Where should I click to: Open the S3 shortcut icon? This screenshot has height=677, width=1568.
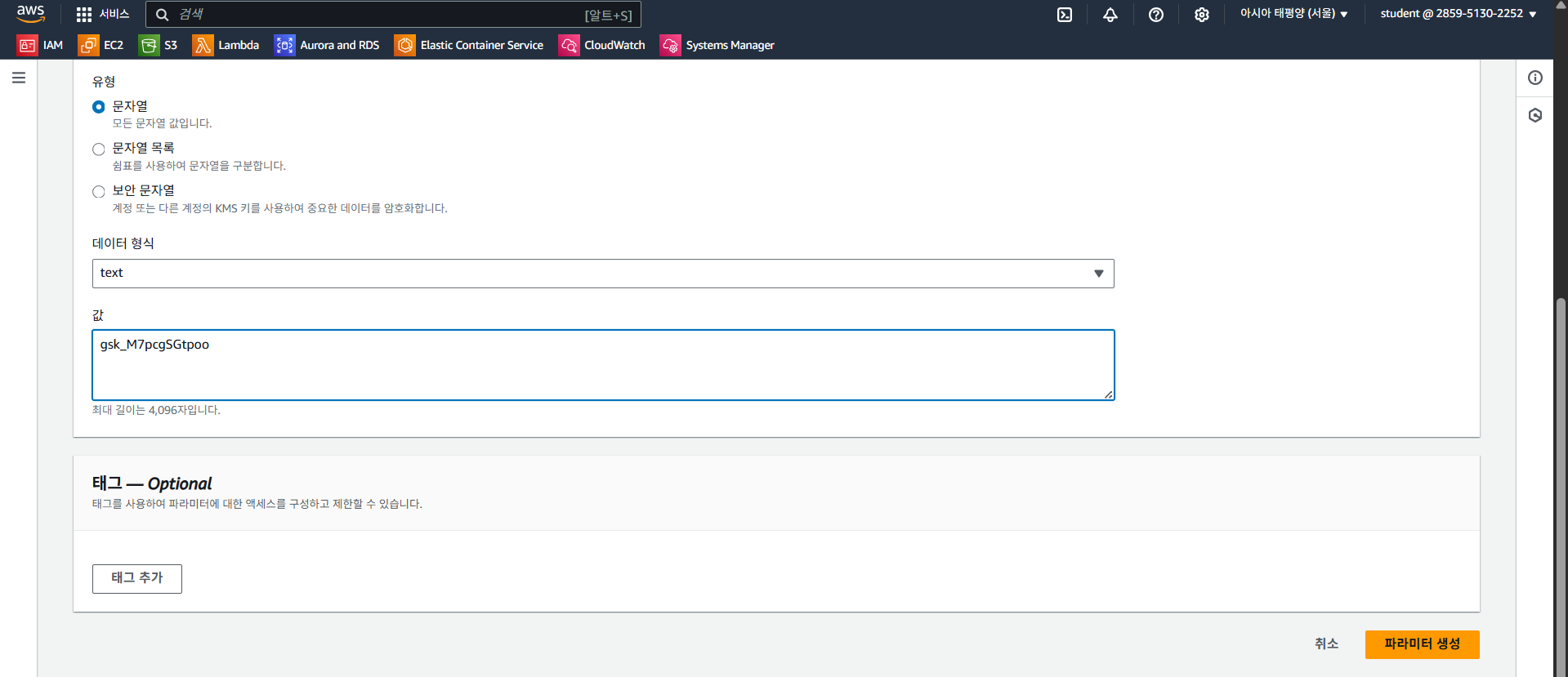click(149, 45)
